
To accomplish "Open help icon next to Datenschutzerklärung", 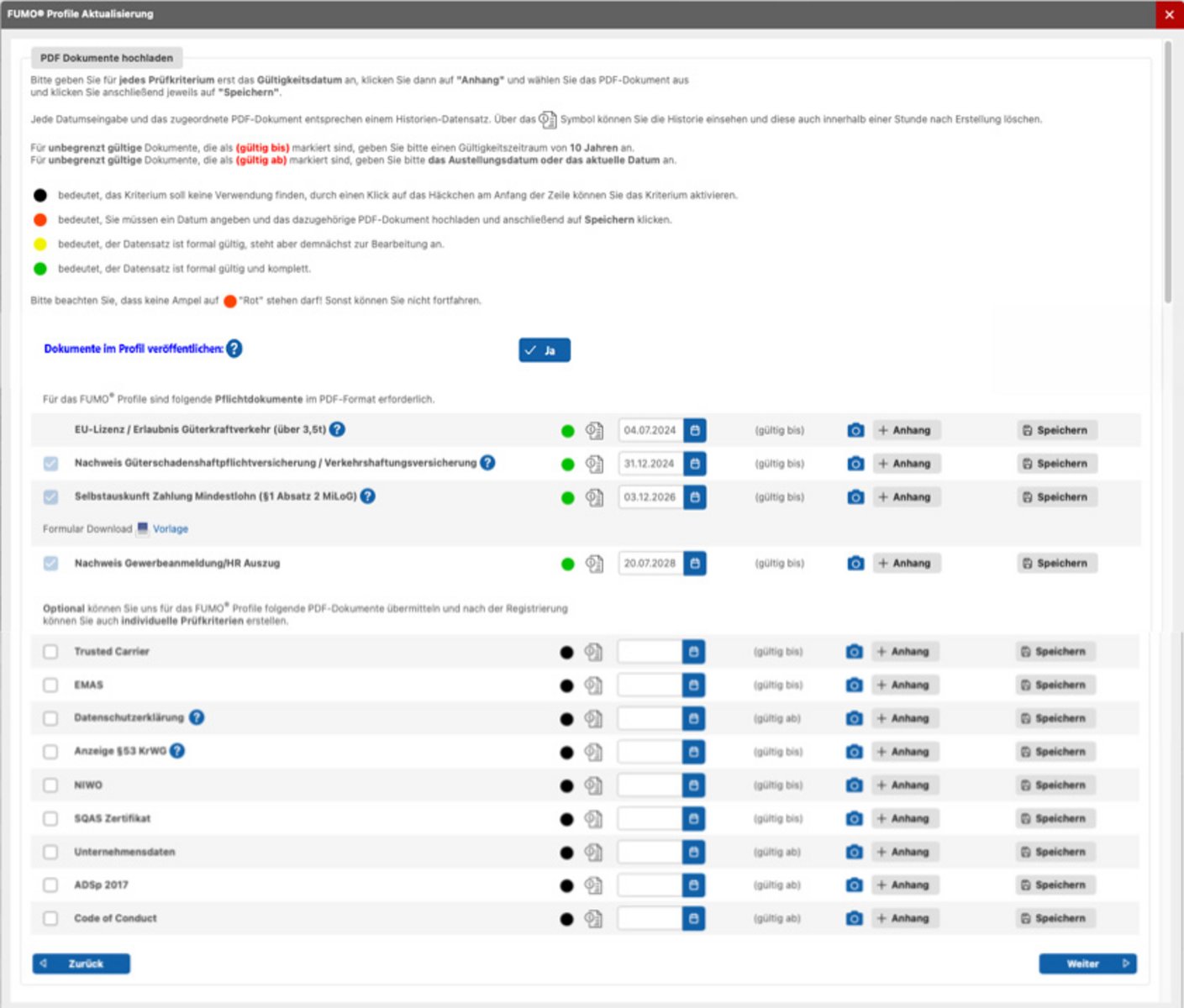I will 197,717.
